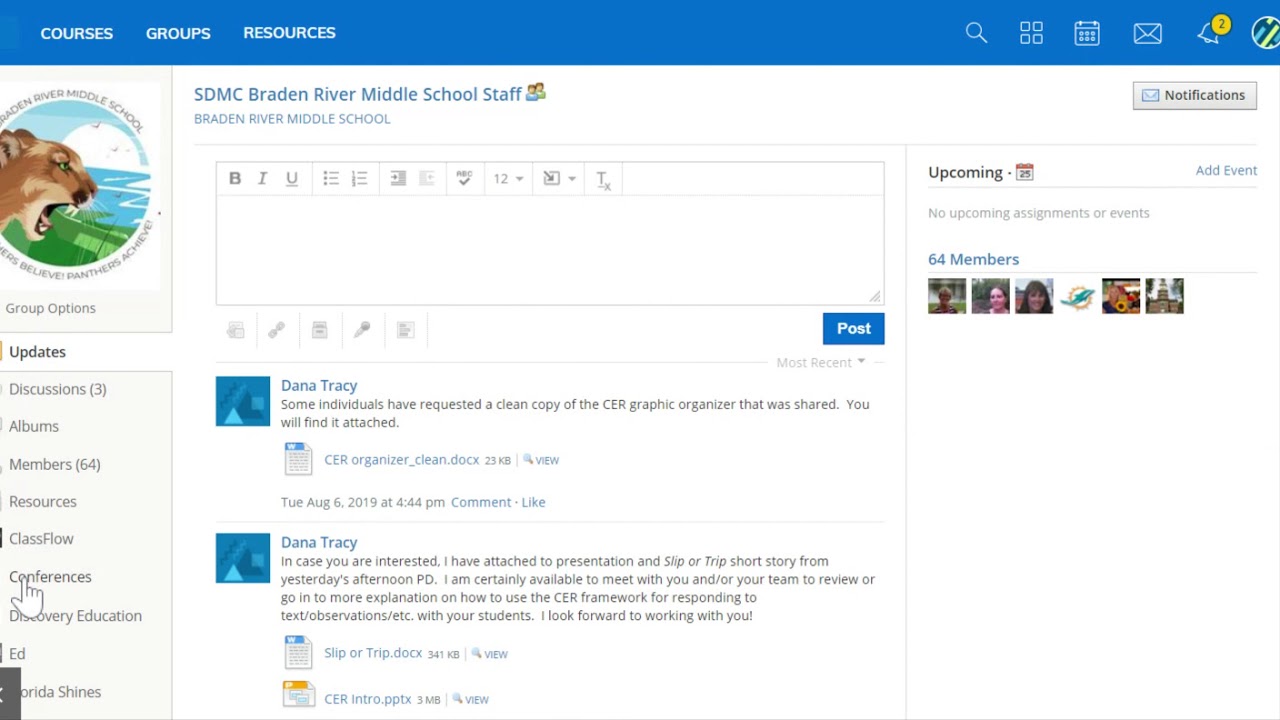Screen dimensions: 1280x720
Task: Open BRADEN RIVER MIDDLE SCHOOL link
Action: pos(292,118)
